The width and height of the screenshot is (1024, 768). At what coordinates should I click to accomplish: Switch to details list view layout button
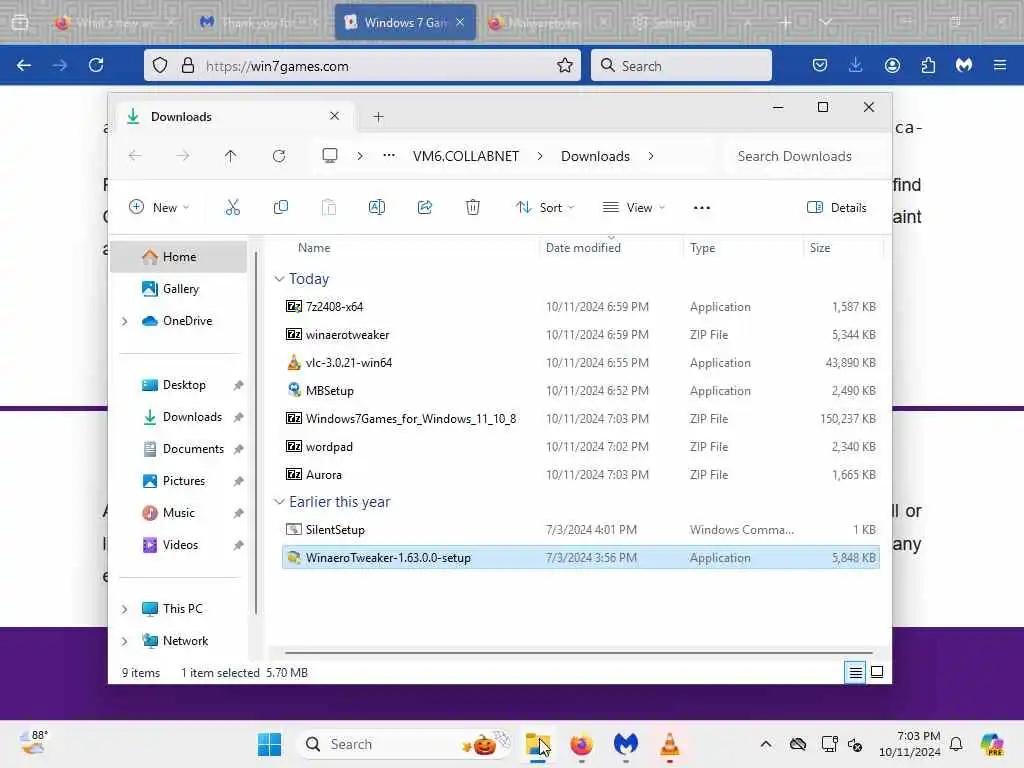tap(856, 672)
